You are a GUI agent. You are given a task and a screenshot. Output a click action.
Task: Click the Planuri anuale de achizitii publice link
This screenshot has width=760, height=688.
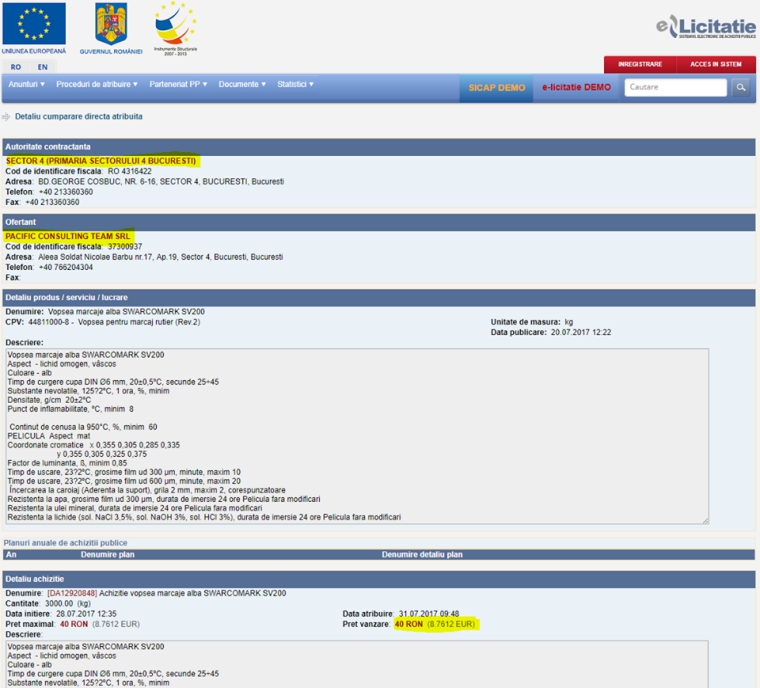pyautogui.click(x=65, y=543)
